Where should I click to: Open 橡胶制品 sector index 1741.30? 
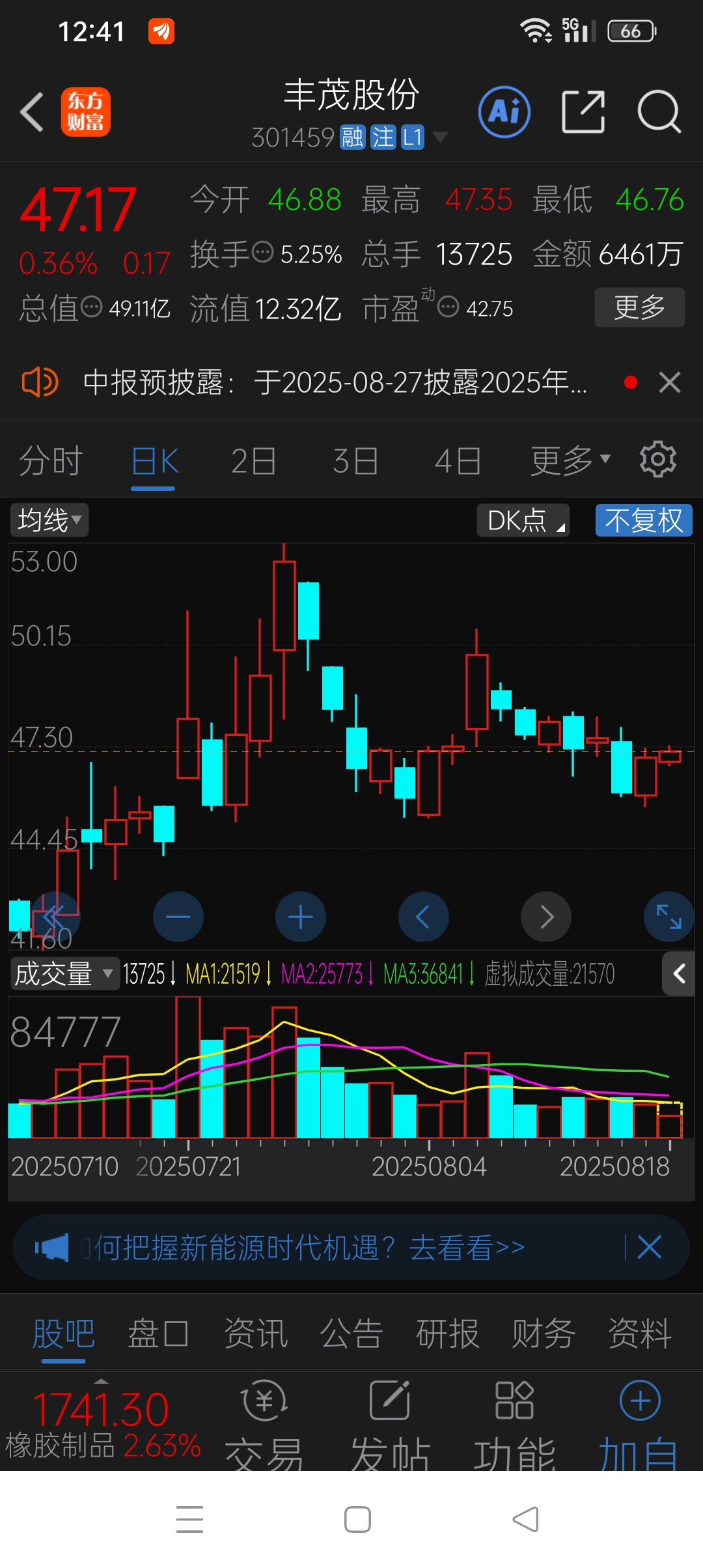pos(103,1426)
